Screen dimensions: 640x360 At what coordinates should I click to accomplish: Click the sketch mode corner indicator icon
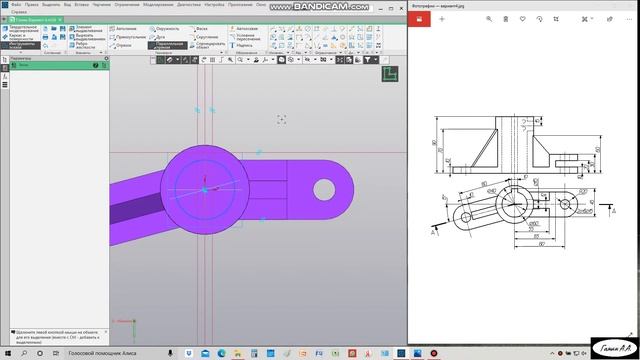390,74
